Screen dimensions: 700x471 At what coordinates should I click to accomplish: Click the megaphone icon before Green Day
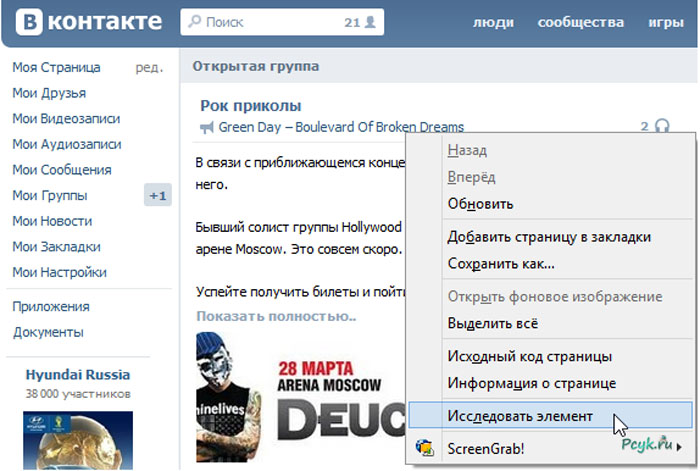[206, 128]
